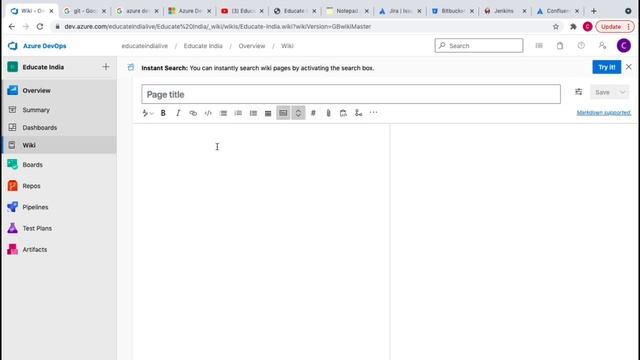This screenshot has width=640, height=360.
Task: Bookmark this page with the star icon
Action: (556, 27)
